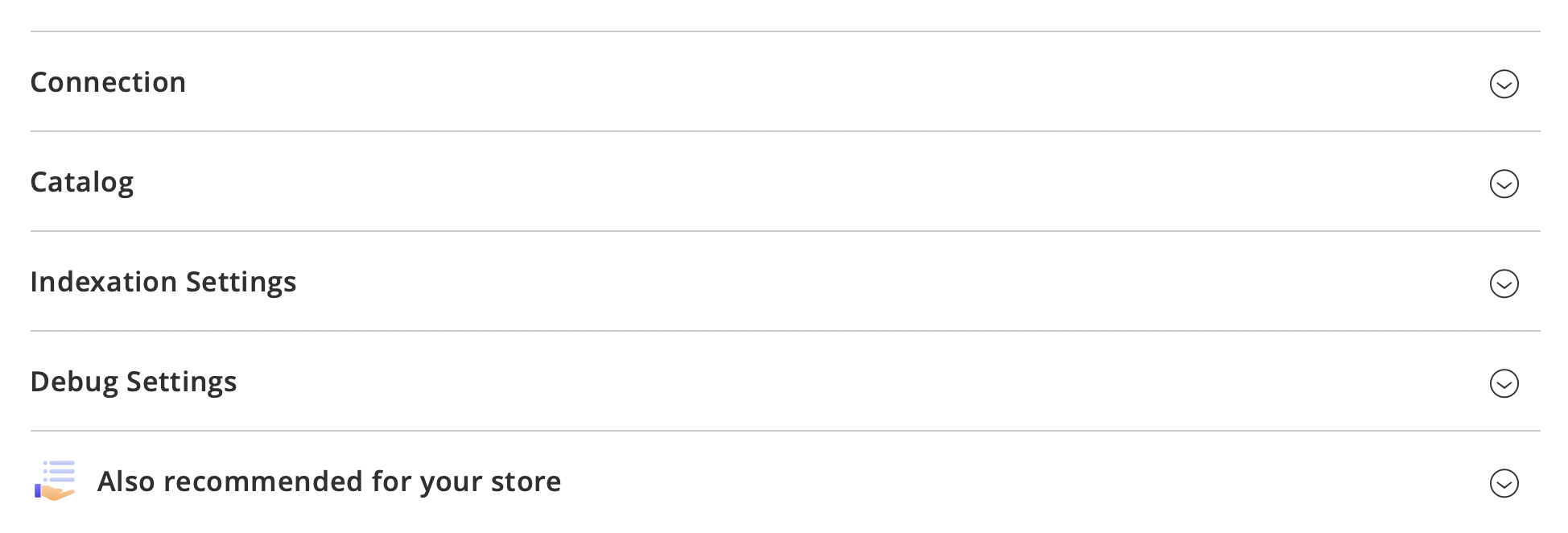Toggle the Debug Settings panel arrow
The width and height of the screenshot is (1568, 533).
click(1504, 383)
